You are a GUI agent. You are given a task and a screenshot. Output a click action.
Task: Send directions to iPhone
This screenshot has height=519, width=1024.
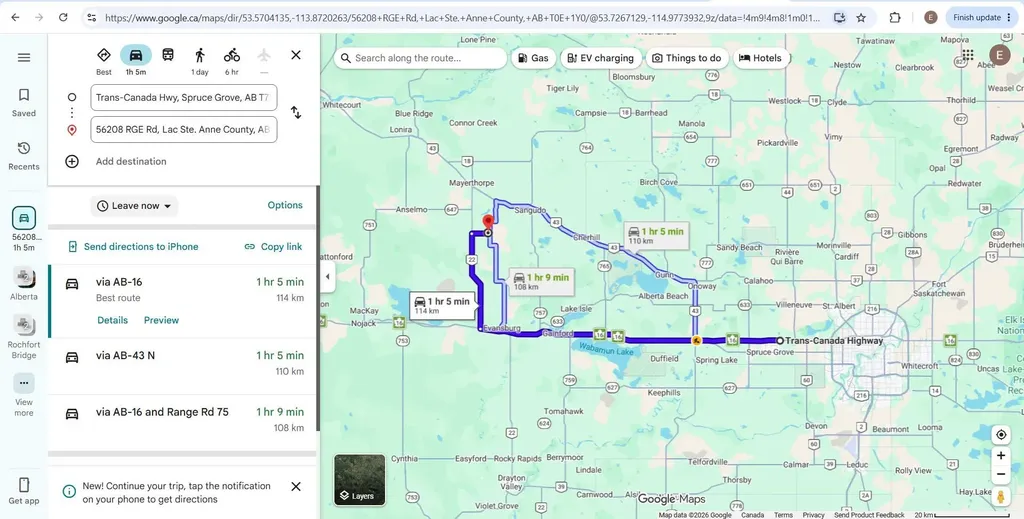(x=133, y=247)
